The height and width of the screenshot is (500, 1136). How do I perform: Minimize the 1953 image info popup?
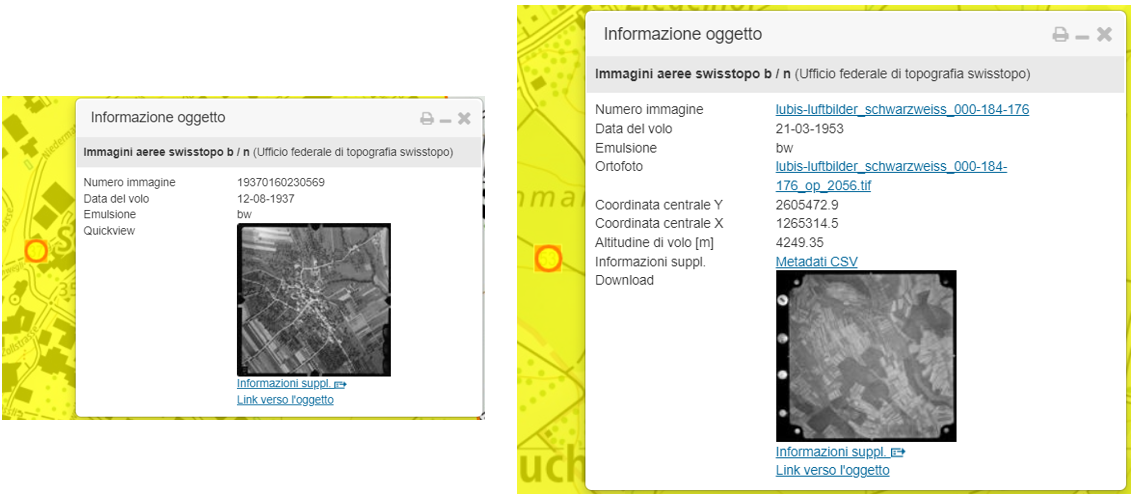pos(1082,36)
